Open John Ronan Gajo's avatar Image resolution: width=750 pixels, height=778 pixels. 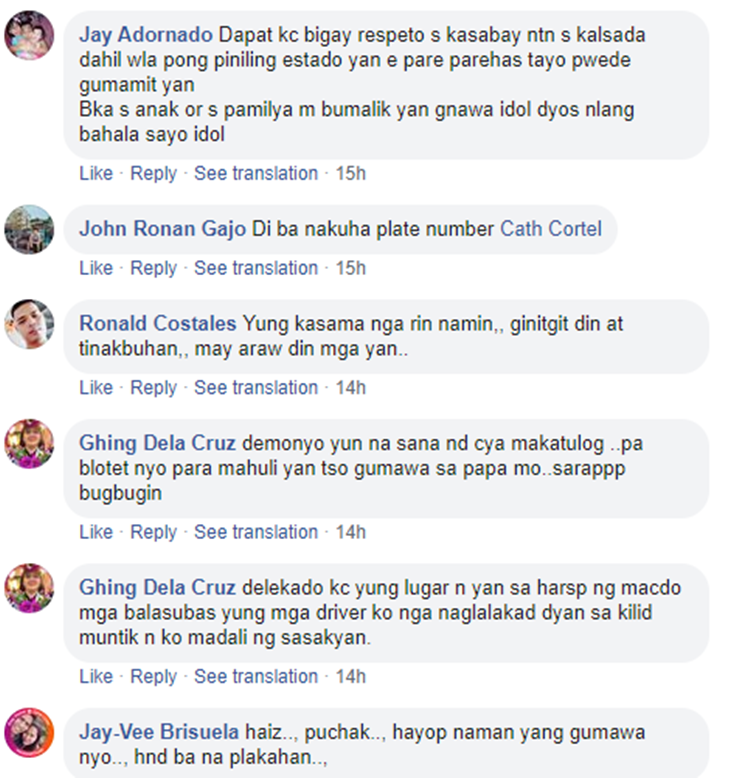(x=29, y=229)
